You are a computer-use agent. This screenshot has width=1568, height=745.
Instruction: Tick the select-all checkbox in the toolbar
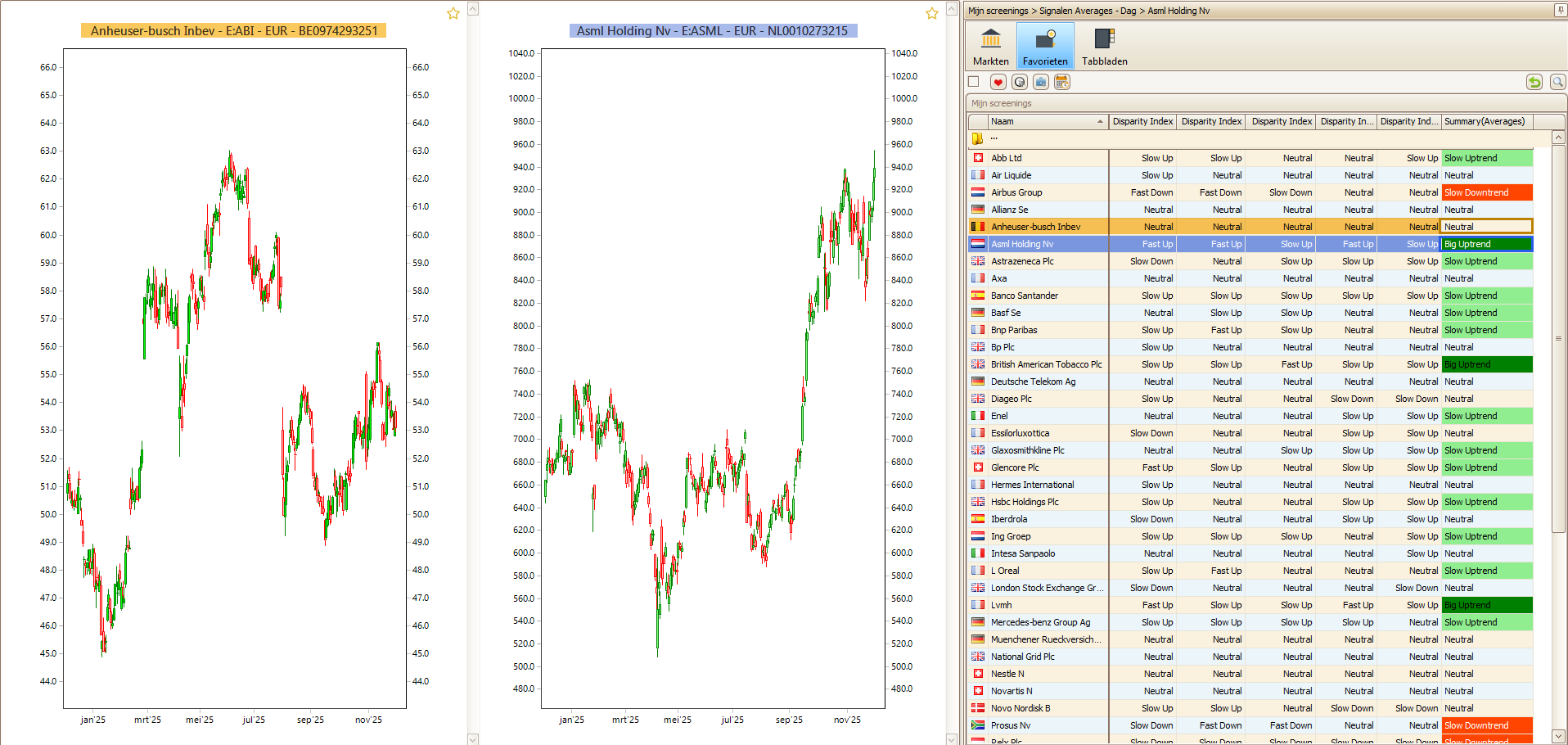tap(974, 82)
